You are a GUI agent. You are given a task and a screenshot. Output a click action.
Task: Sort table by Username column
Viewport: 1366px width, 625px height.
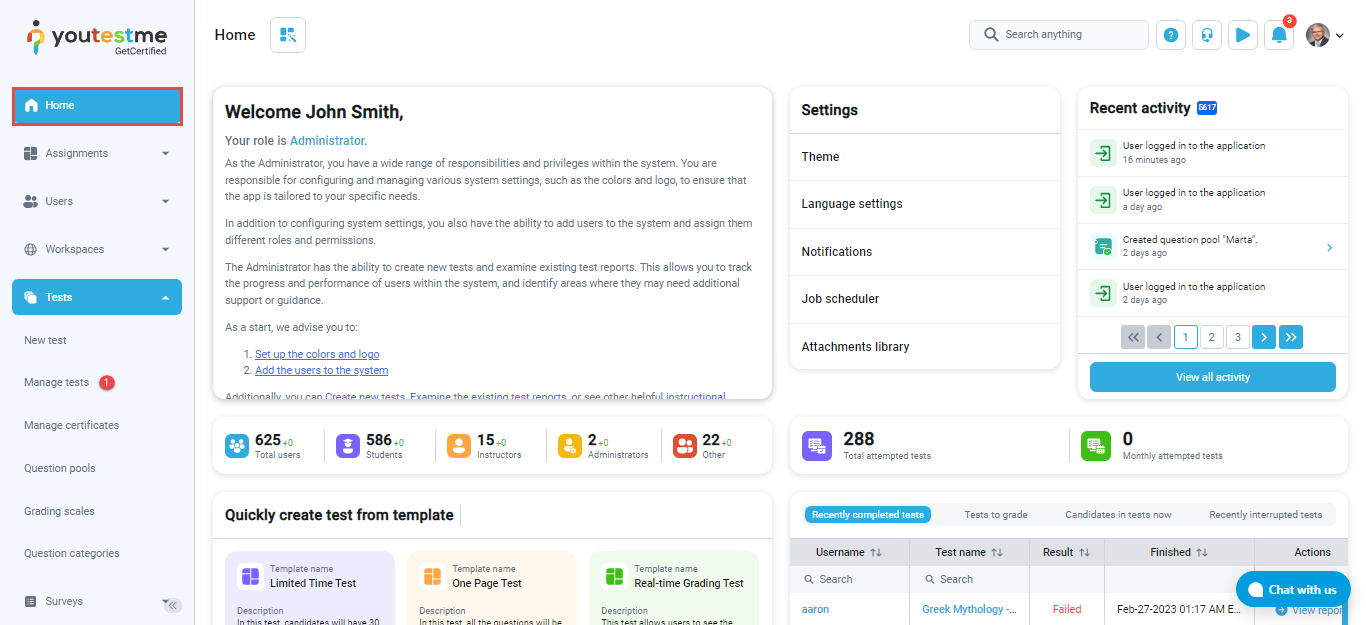876,552
